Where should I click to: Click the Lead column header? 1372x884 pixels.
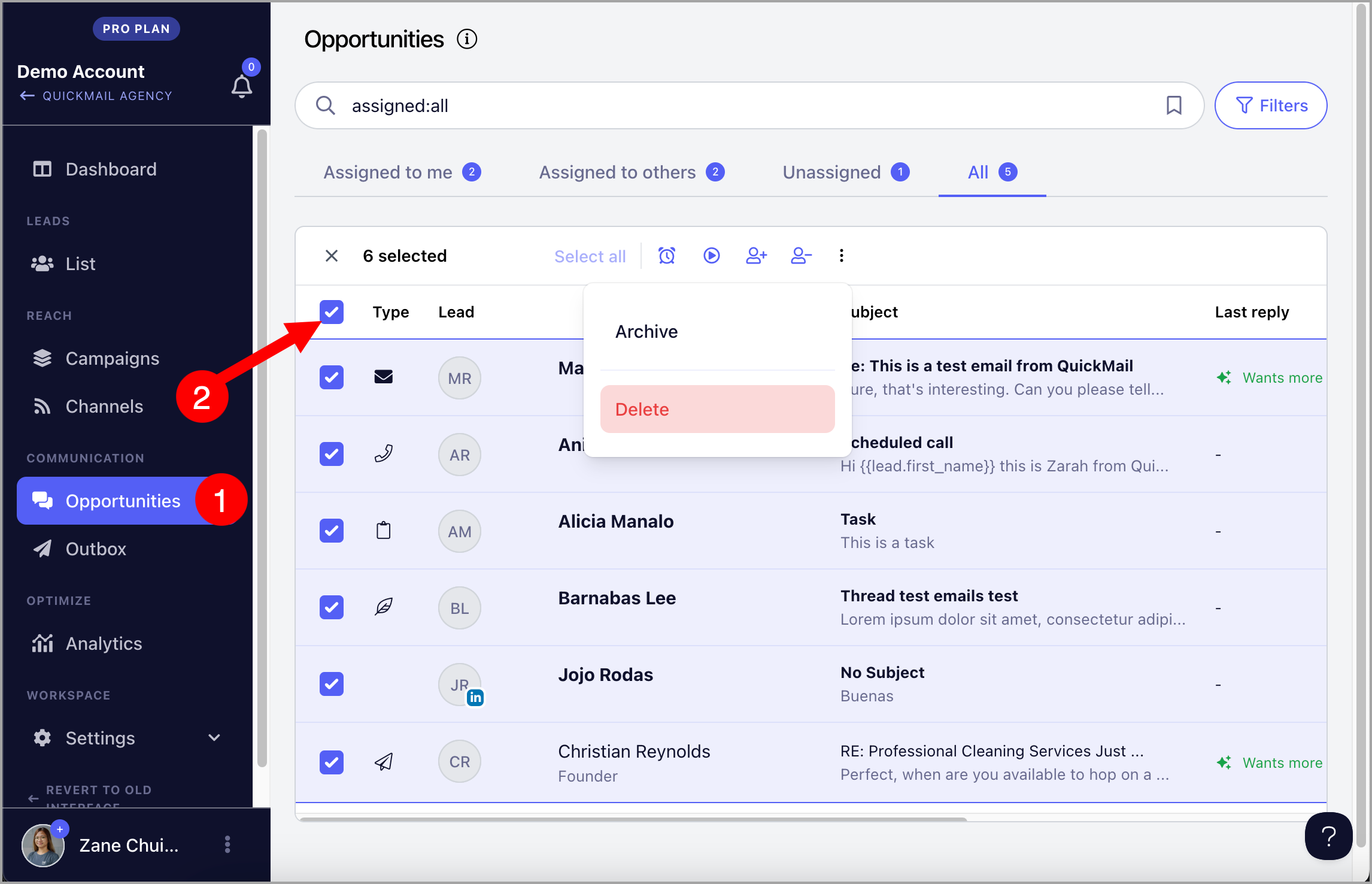456,312
